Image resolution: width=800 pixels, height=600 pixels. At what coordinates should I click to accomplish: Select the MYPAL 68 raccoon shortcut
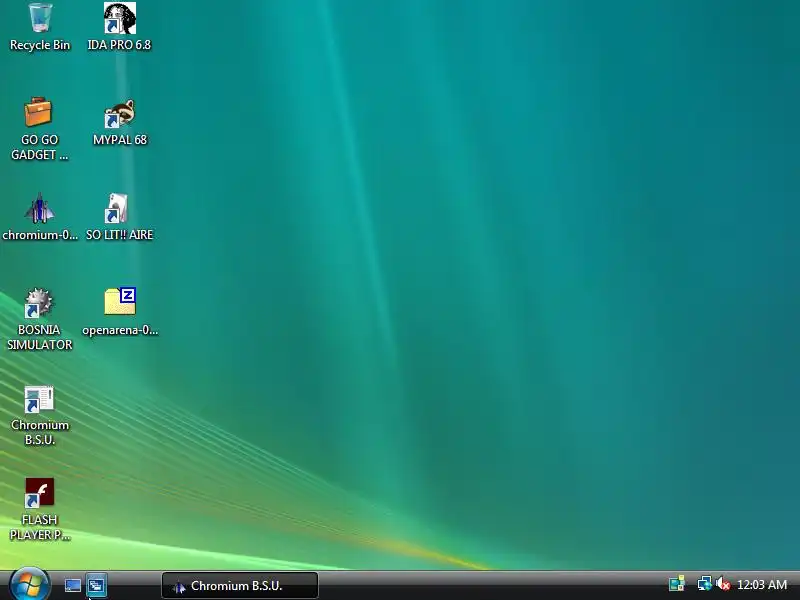(120, 122)
